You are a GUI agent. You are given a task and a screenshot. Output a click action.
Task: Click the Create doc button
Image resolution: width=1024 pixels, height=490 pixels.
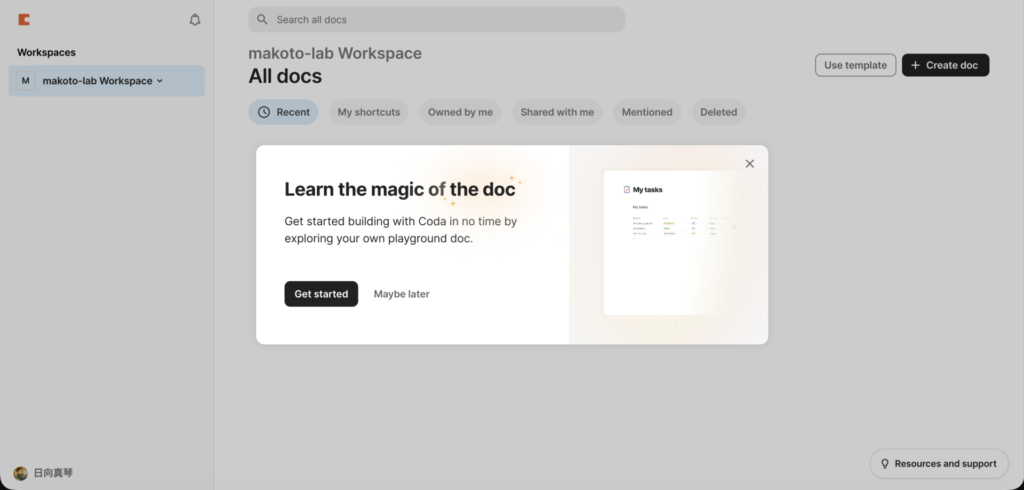click(x=945, y=65)
